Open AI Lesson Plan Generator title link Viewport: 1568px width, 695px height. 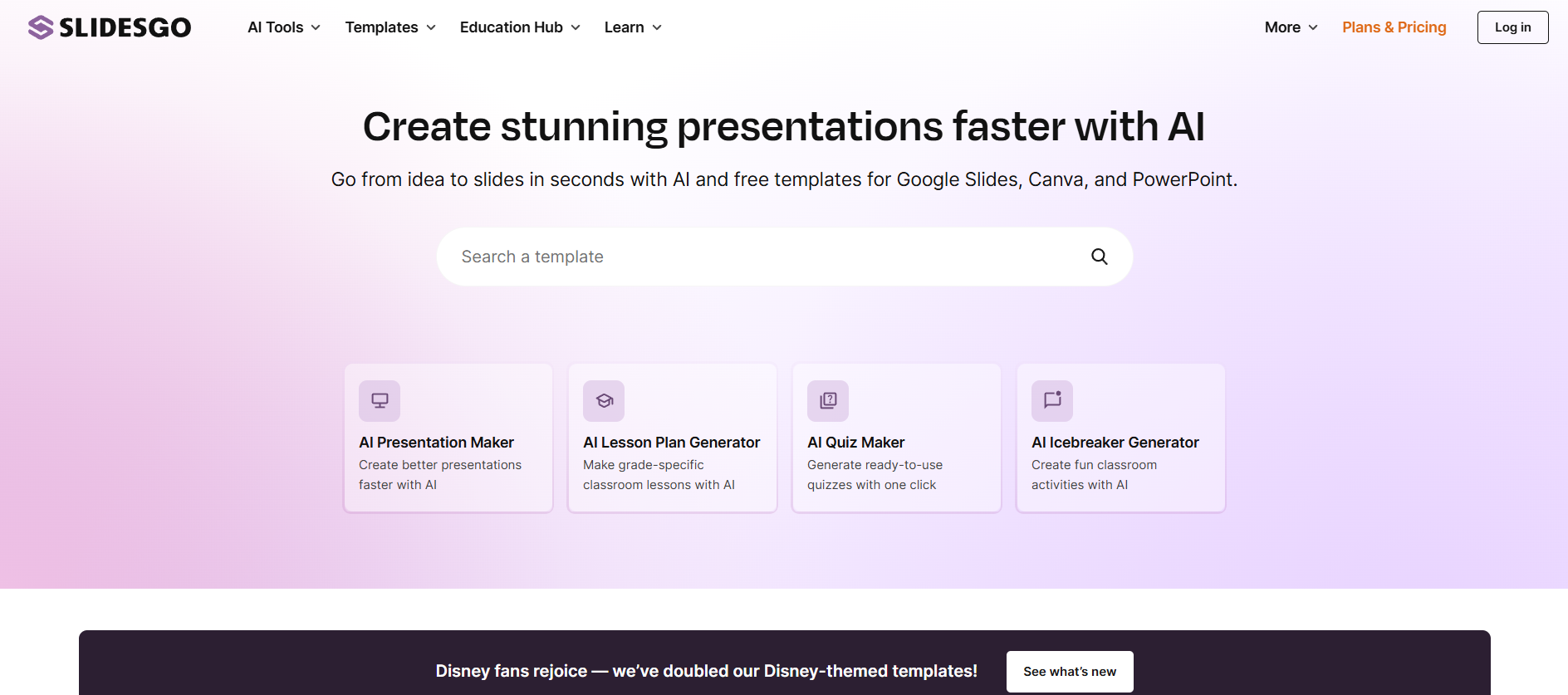point(671,443)
